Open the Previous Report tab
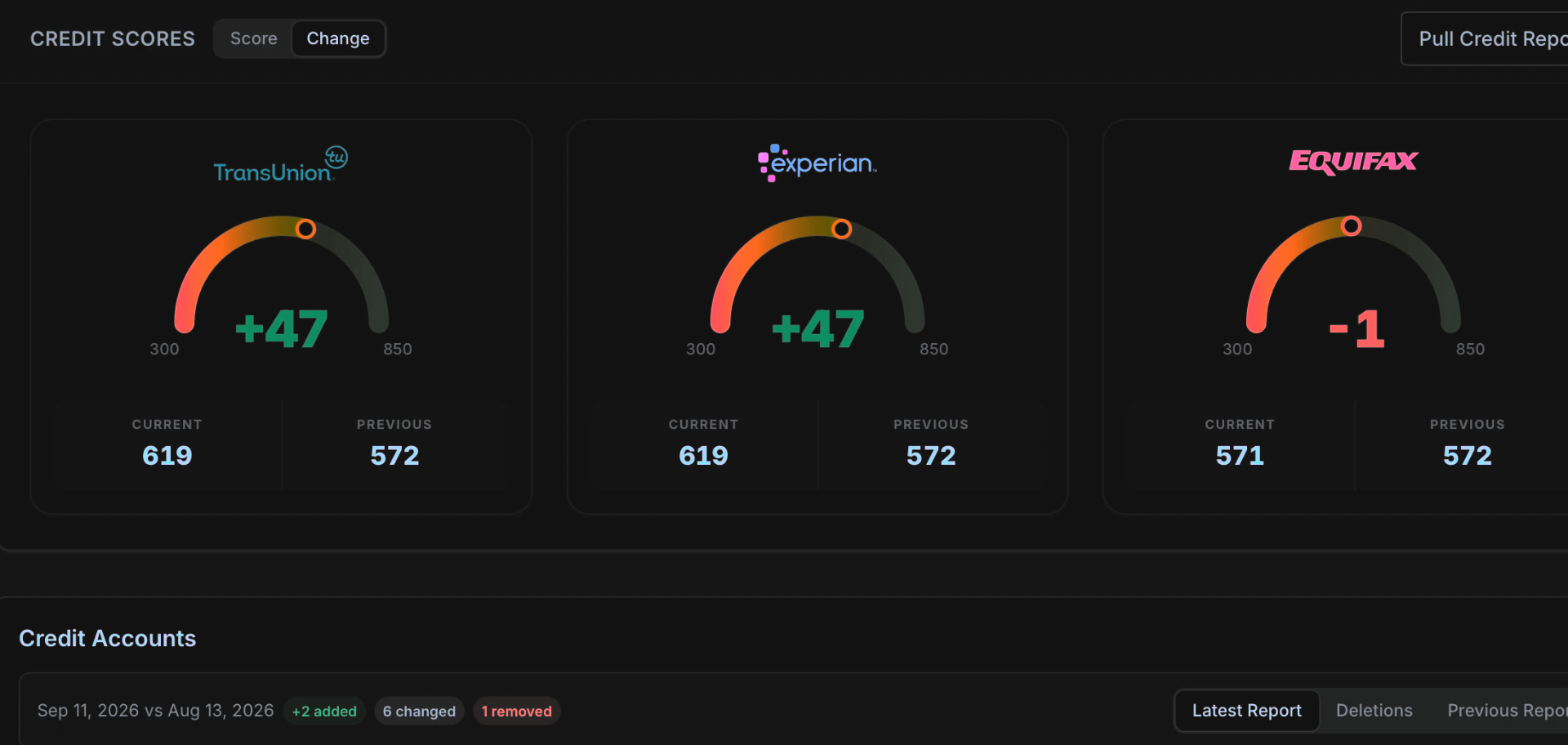Screen dimensions: 1568x745 [1507, 711]
